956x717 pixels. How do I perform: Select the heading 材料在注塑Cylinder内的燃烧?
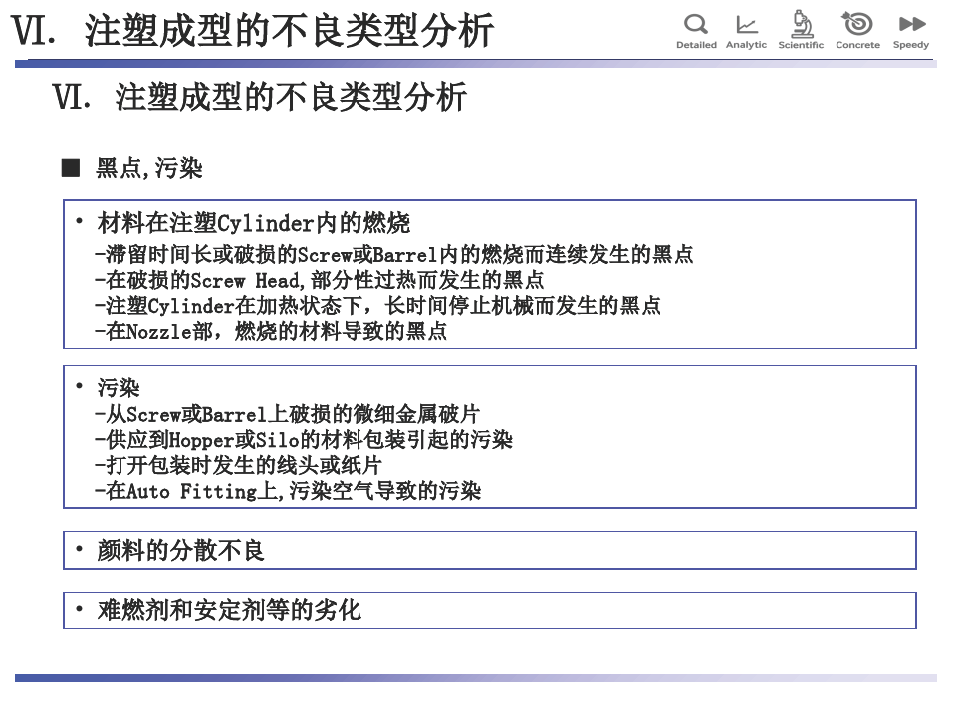254,222
